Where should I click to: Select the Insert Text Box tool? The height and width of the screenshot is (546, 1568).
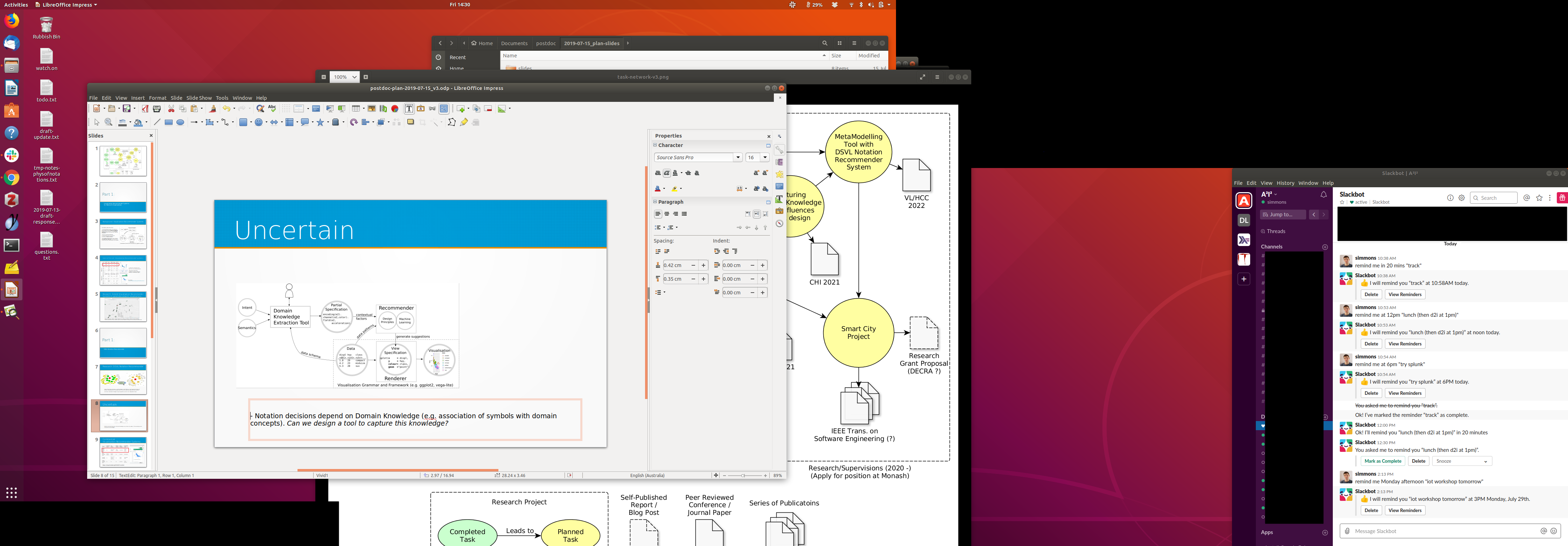[409, 109]
